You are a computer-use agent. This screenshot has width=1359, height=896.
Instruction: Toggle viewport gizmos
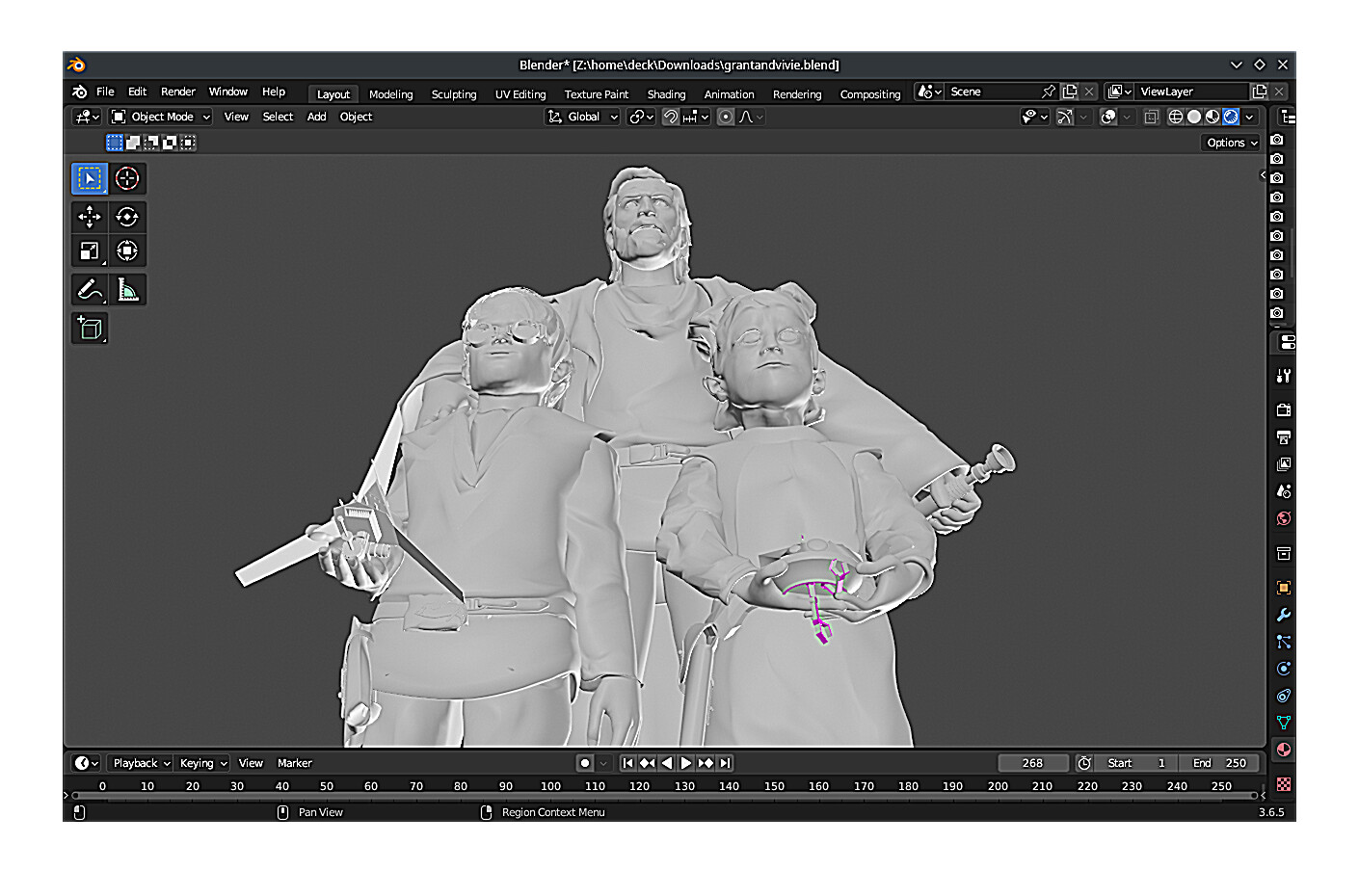click(1065, 117)
